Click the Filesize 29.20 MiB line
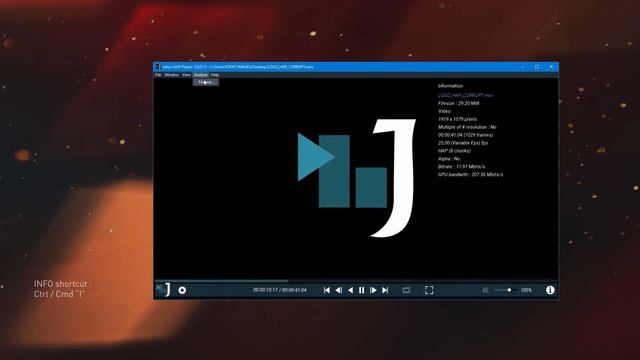Viewport: 640px width, 360px height. (x=458, y=103)
